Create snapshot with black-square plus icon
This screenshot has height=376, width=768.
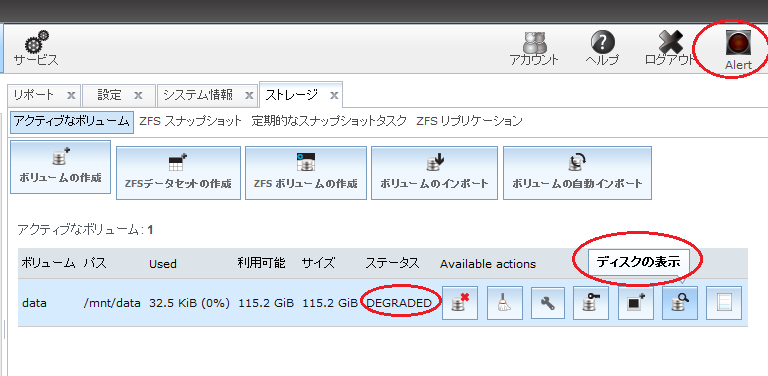coord(636,304)
